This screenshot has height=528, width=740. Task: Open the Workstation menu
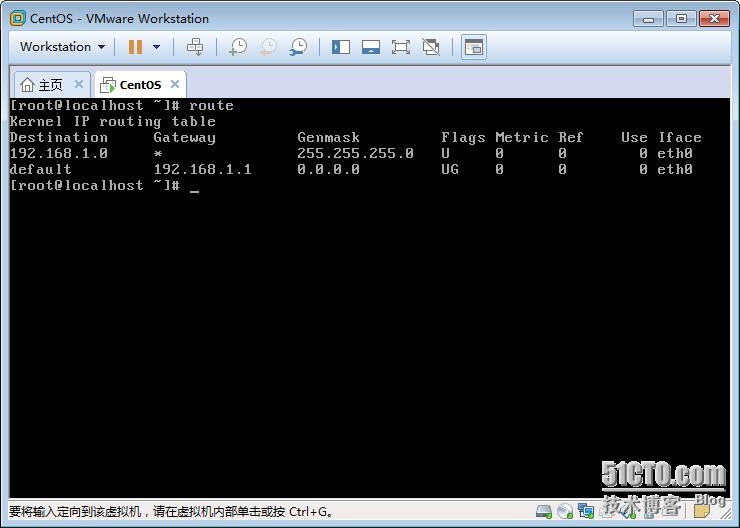coord(62,47)
